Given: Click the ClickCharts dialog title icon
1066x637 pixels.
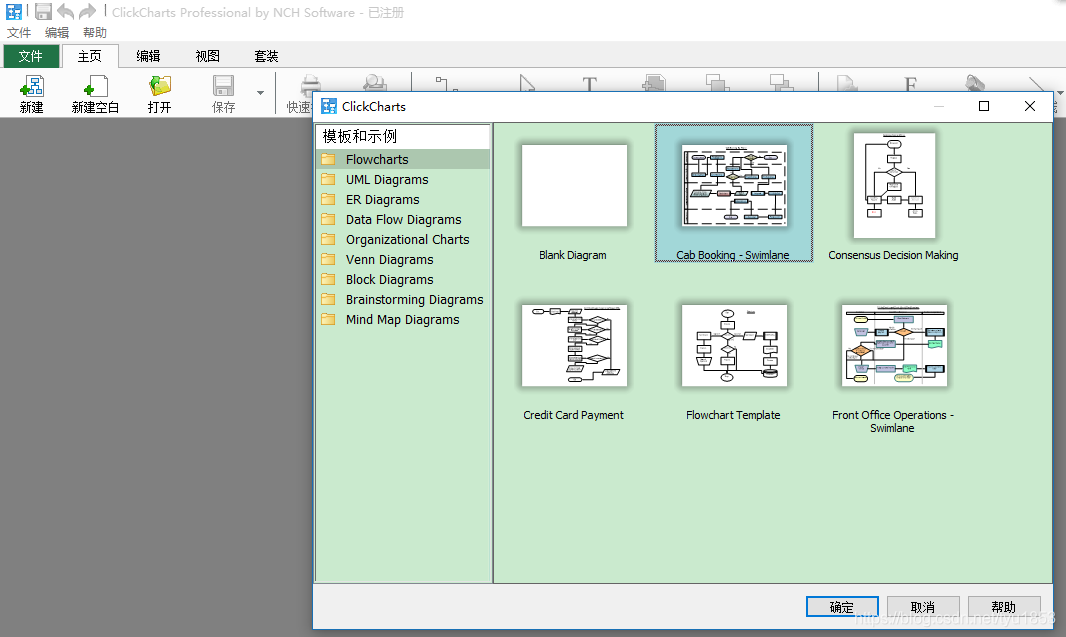Looking at the screenshot, I should point(329,106).
